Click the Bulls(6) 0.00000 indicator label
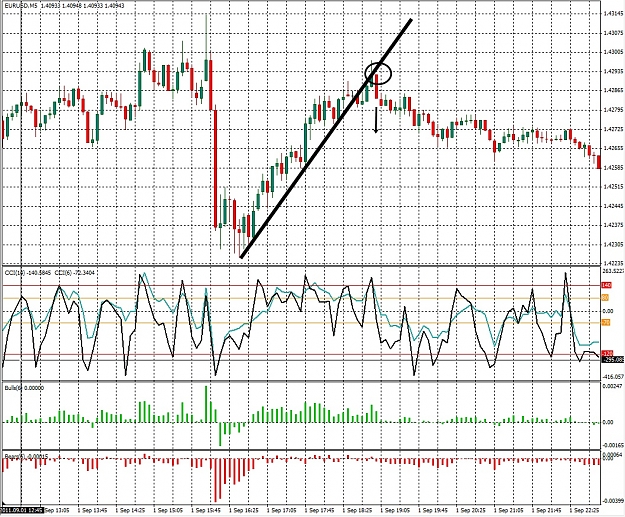 click(x=24, y=388)
